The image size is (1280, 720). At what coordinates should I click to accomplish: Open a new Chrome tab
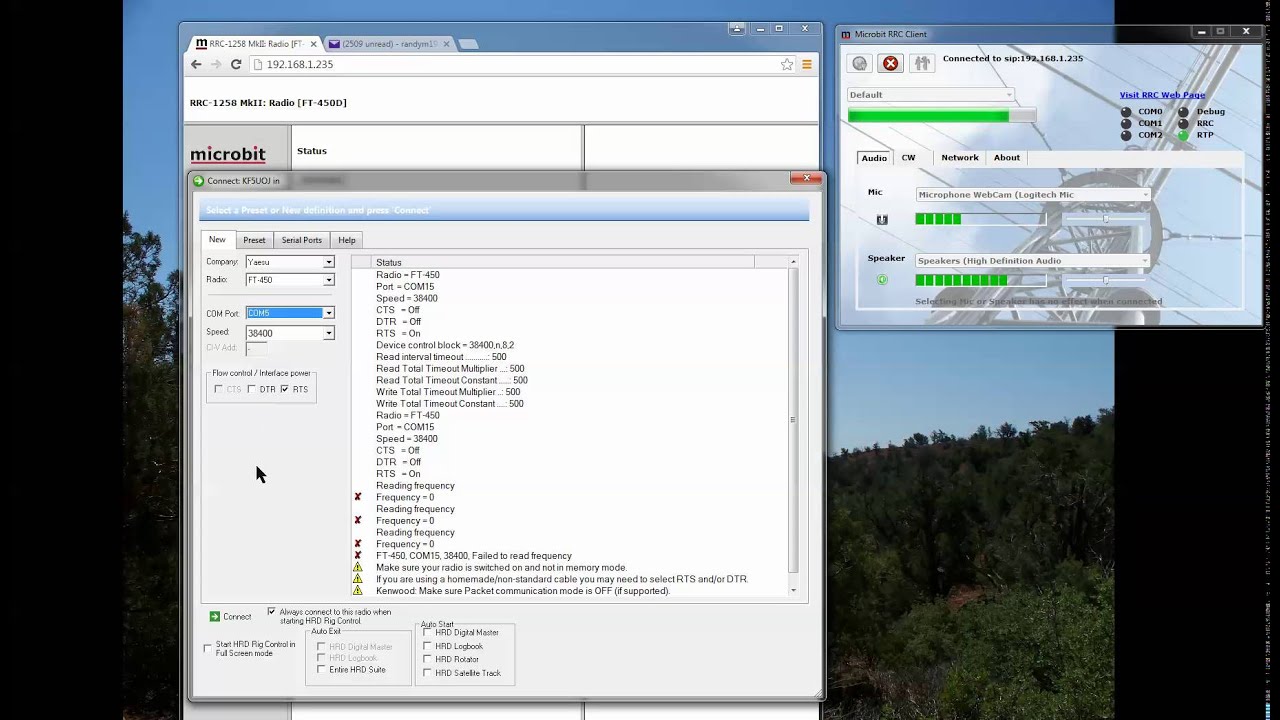point(468,44)
